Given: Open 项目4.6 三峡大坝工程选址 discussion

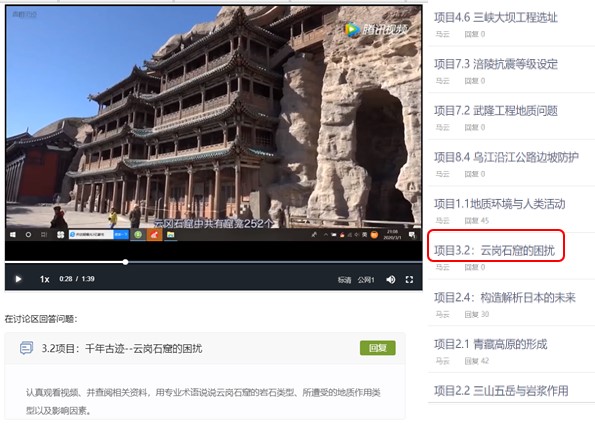Looking at the screenshot, I should coord(496,17).
